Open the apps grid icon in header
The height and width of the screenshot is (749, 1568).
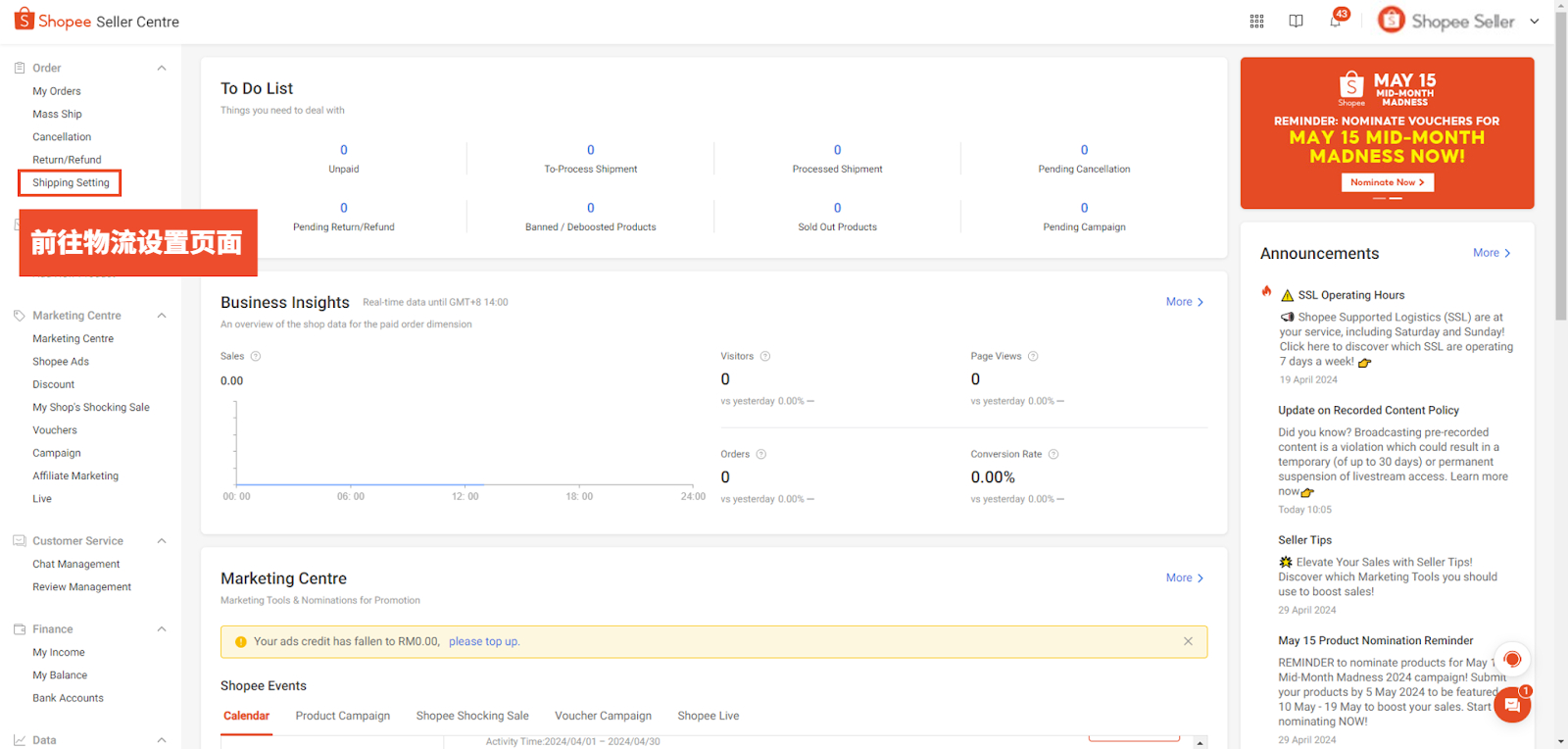(1256, 22)
